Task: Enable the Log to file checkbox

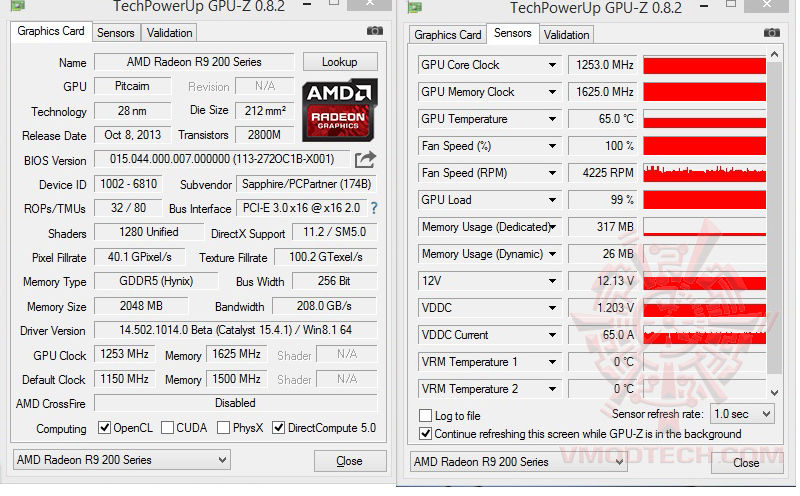Action: click(427, 416)
